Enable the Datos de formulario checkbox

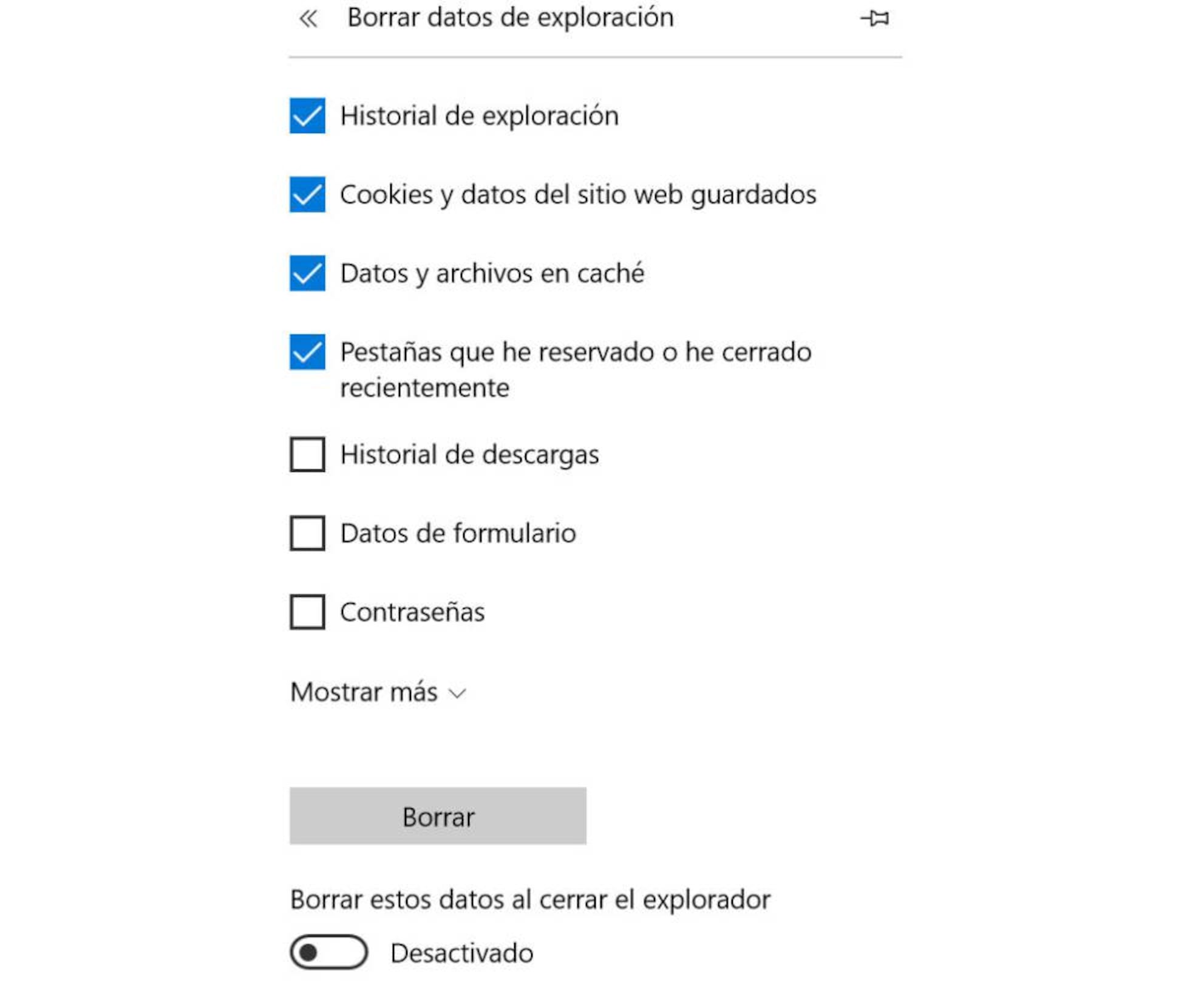[307, 533]
